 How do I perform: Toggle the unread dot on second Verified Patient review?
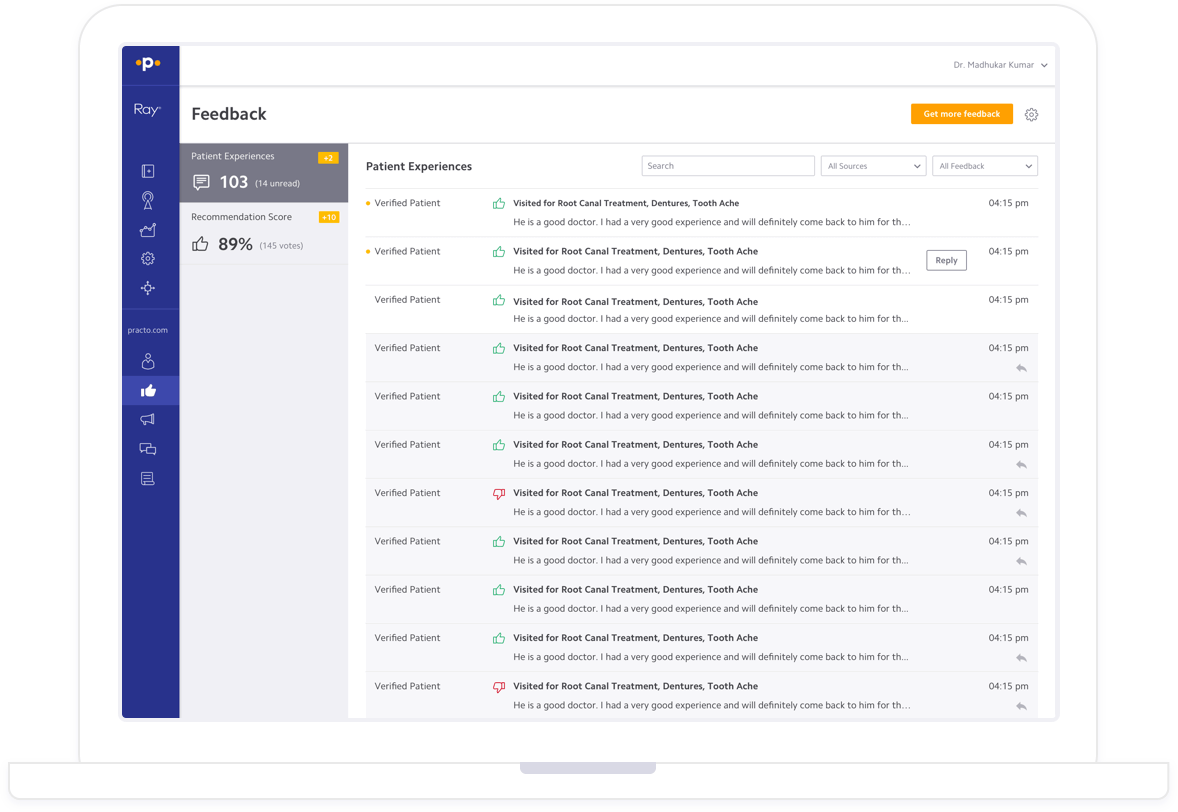point(368,251)
